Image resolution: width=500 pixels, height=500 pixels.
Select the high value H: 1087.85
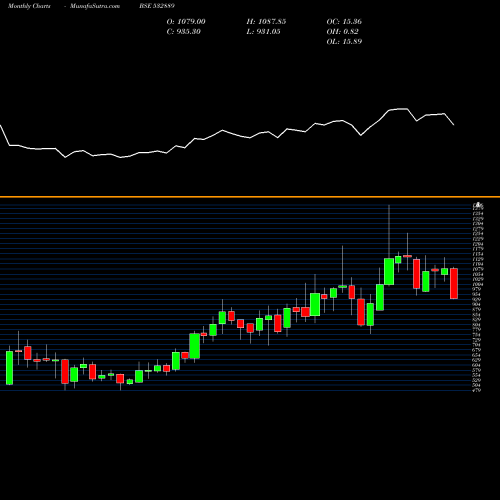pyautogui.click(x=266, y=22)
